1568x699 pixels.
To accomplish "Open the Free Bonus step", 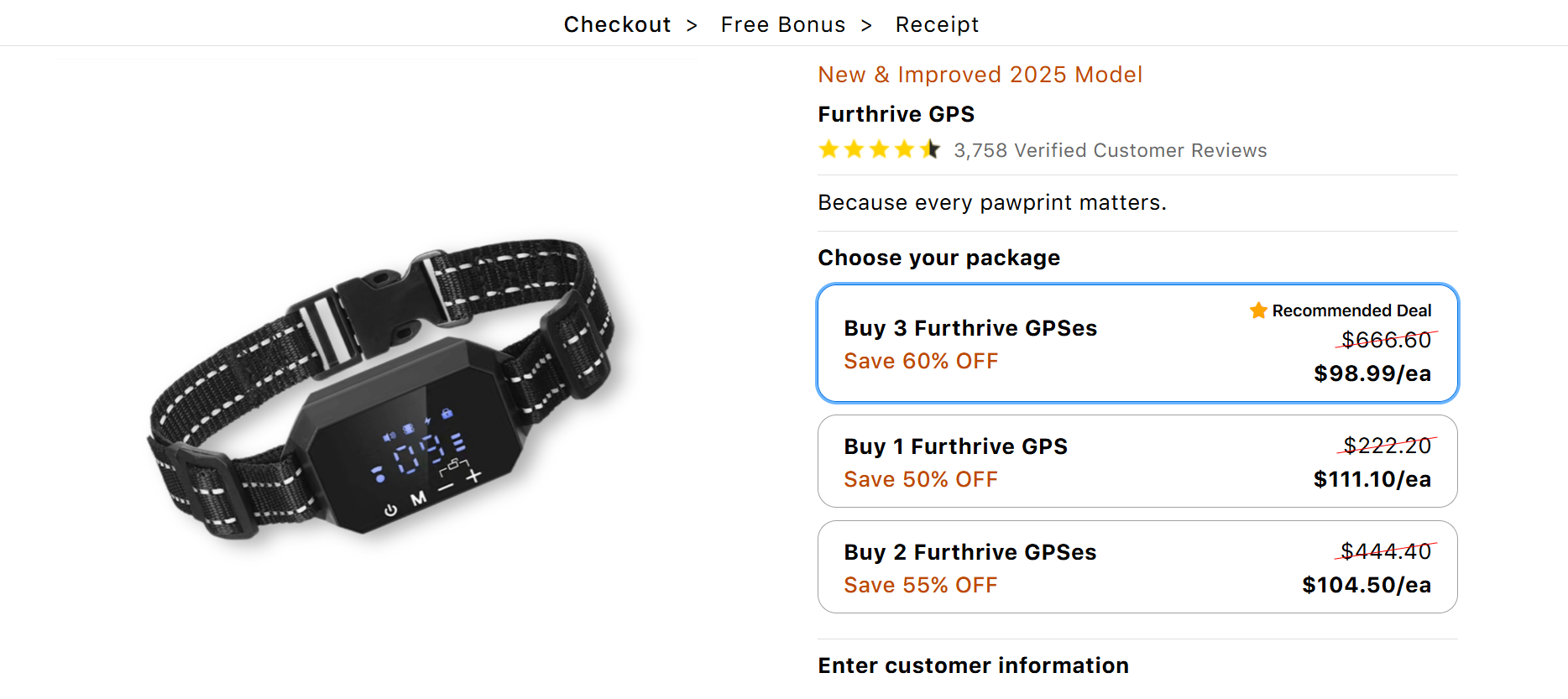I will tap(782, 25).
